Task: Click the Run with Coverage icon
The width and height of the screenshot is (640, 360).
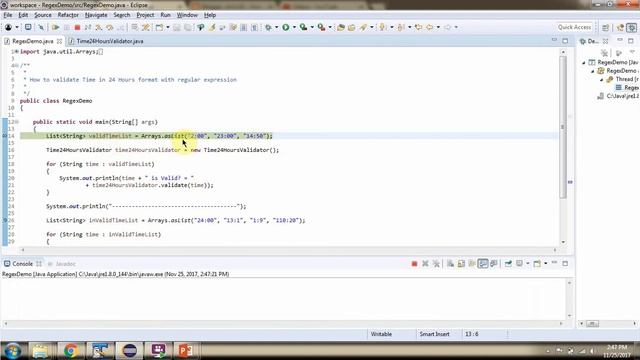Action: click(x=303, y=27)
